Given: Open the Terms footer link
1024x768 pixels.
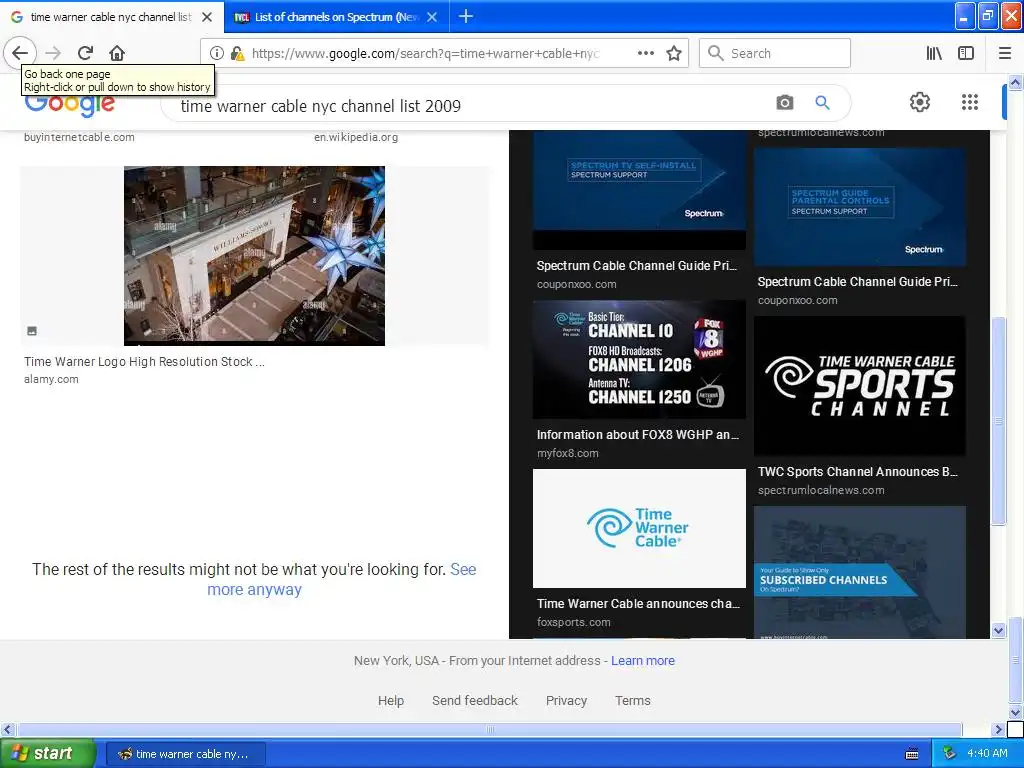Looking at the screenshot, I should pos(632,701).
